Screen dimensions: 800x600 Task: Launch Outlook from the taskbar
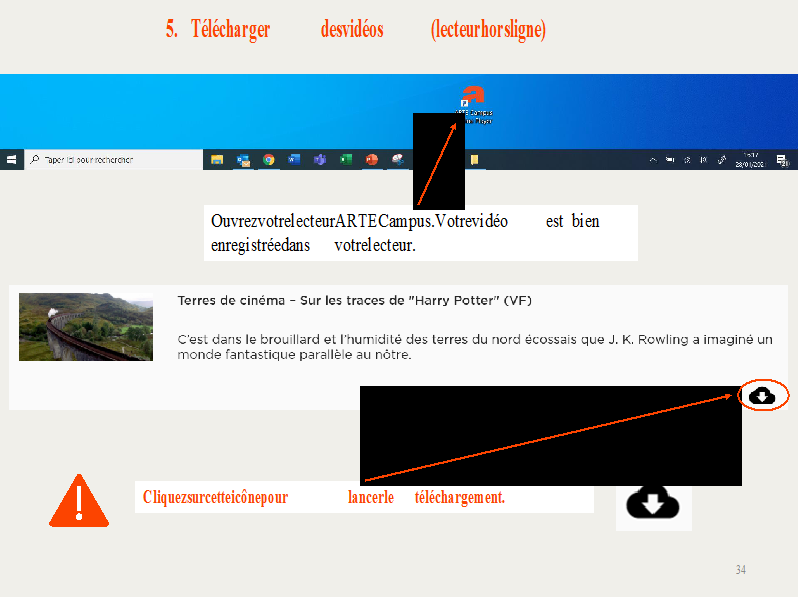(x=243, y=160)
